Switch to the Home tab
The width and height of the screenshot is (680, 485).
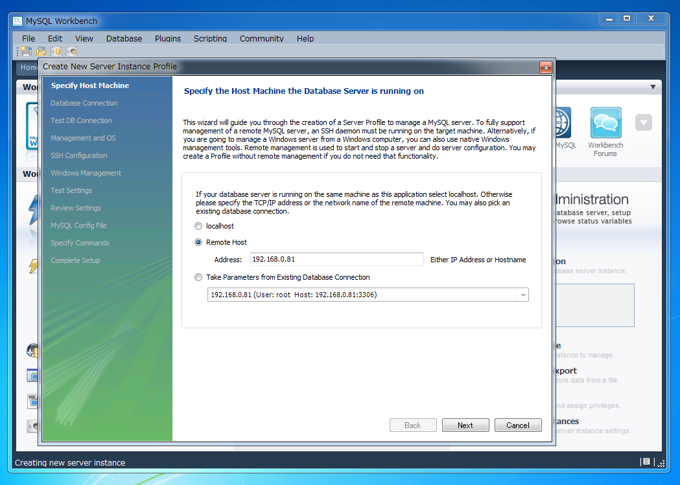pos(28,67)
